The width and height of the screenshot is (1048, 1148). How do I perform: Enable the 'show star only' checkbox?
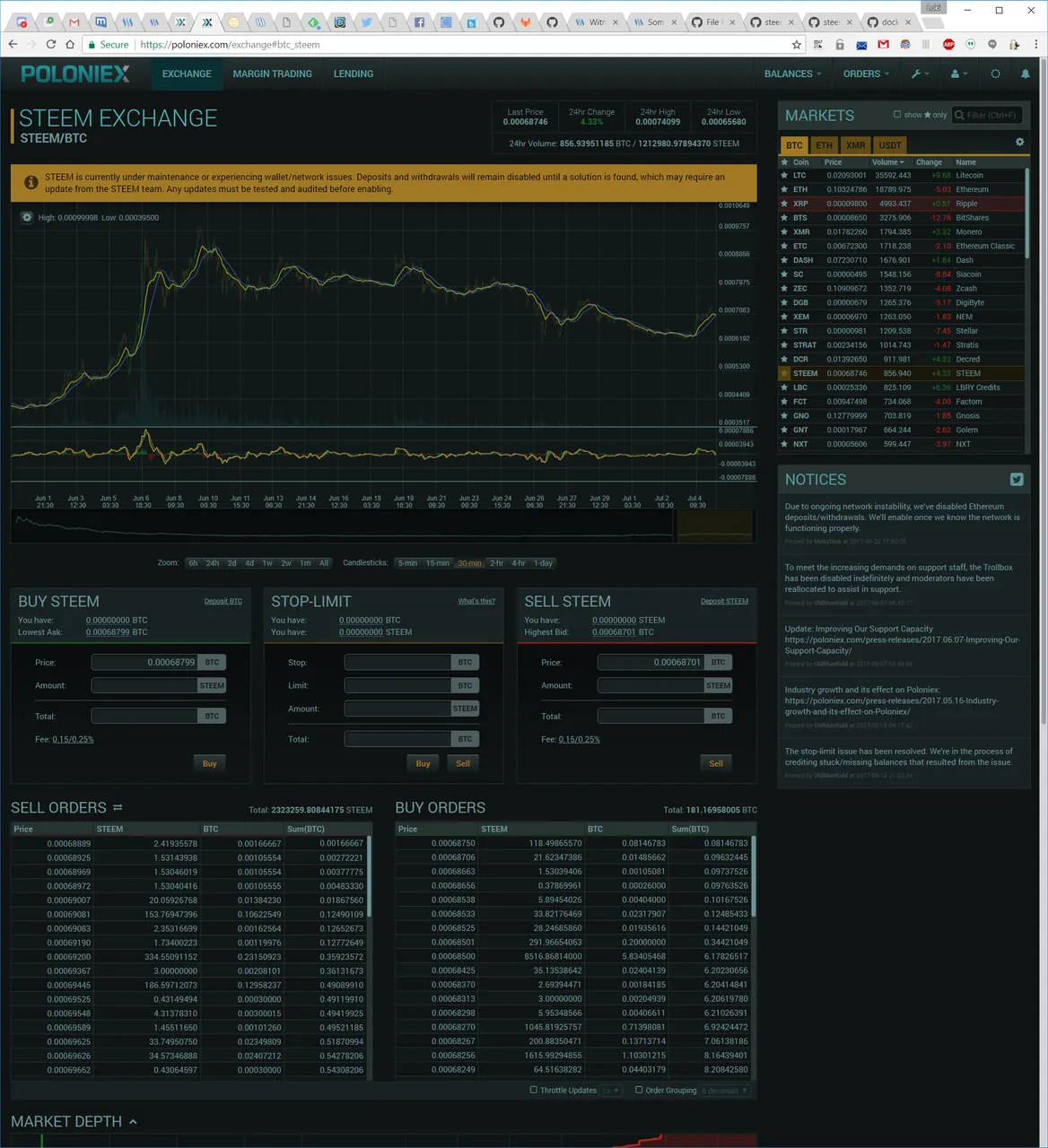point(897,115)
